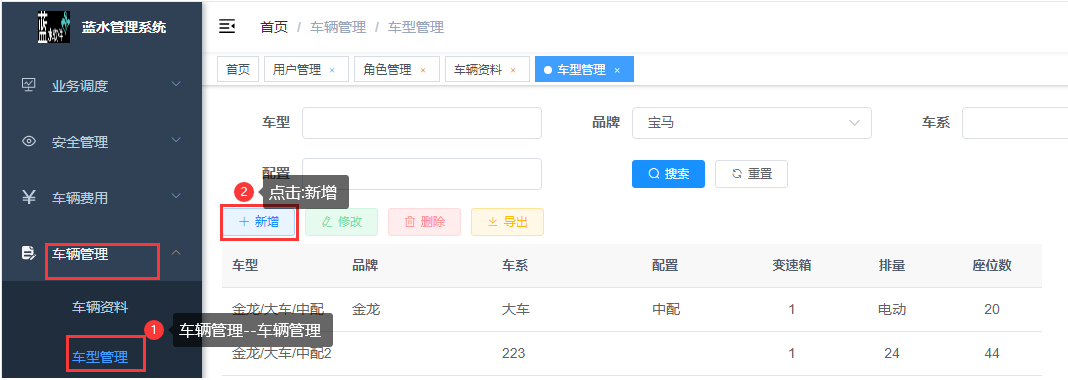Image resolution: width=1068 pixels, height=380 pixels.
Task: Expand the 业务调度 menu chevron
Action: [176, 84]
